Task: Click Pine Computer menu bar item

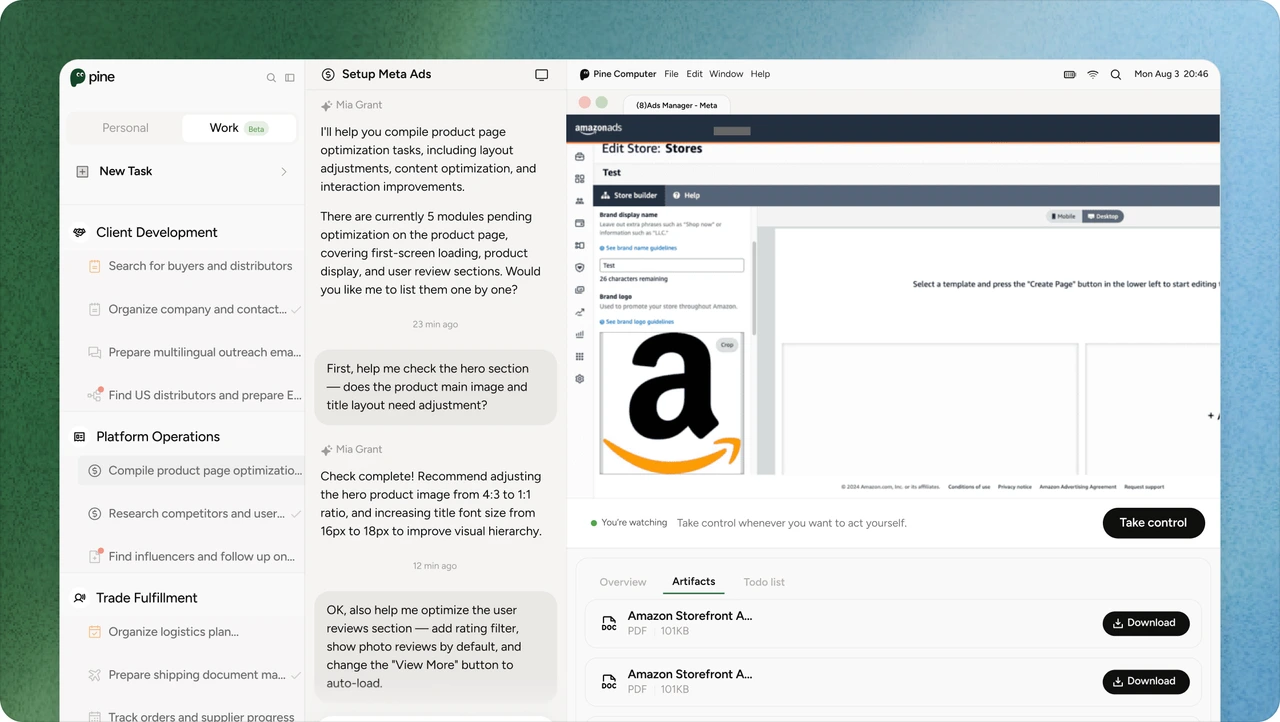Action: [x=625, y=74]
